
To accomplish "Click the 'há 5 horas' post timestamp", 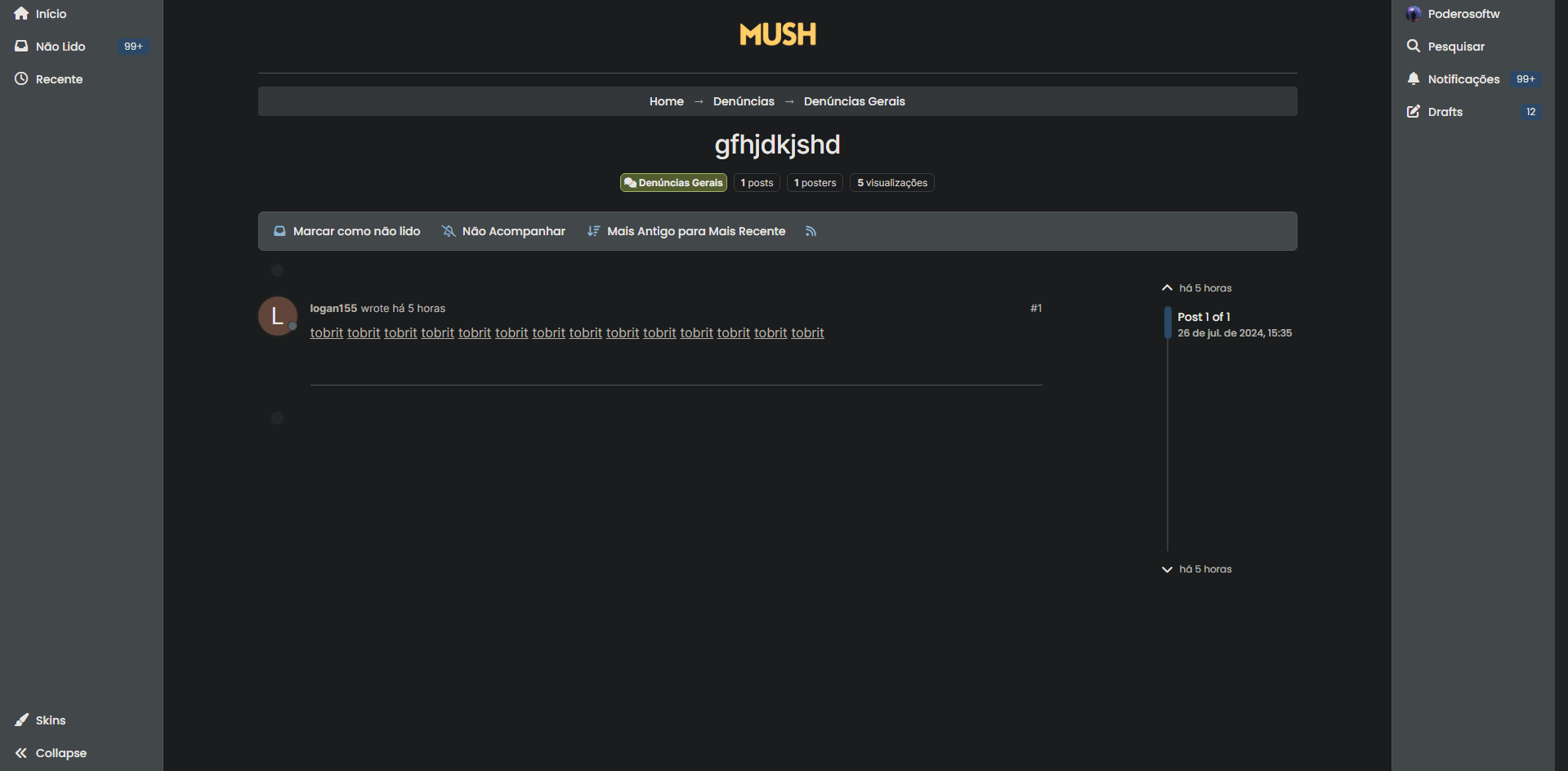I will [x=418, y=309].
